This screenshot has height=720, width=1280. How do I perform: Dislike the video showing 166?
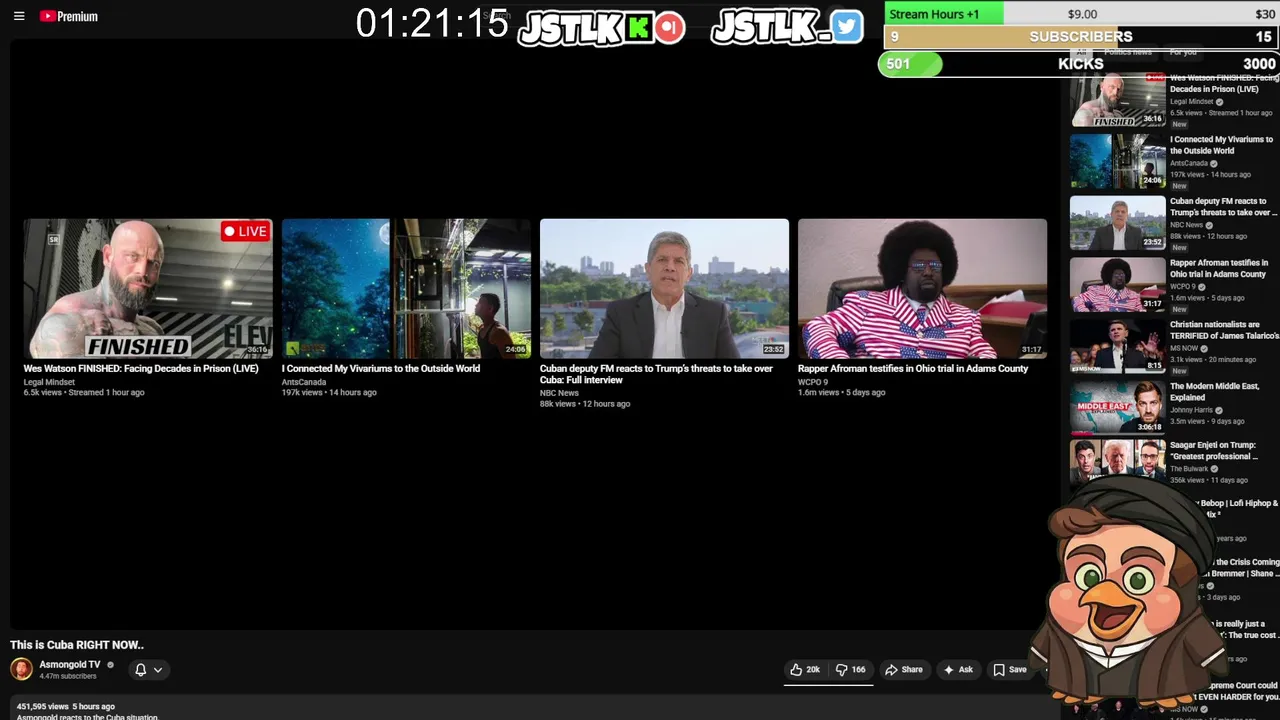(850, 670)
